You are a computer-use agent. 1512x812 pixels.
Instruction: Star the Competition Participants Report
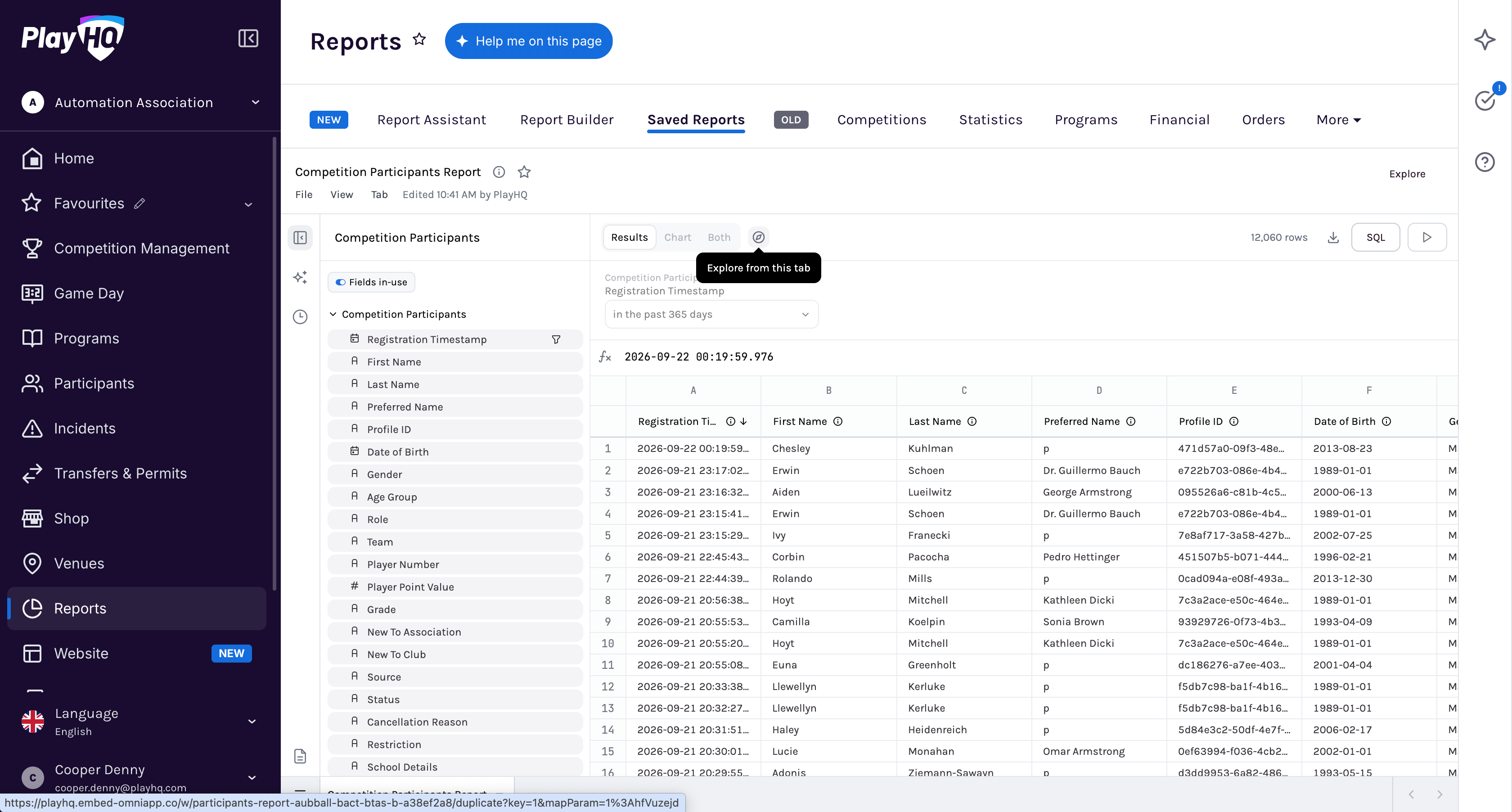pos(524,172)
